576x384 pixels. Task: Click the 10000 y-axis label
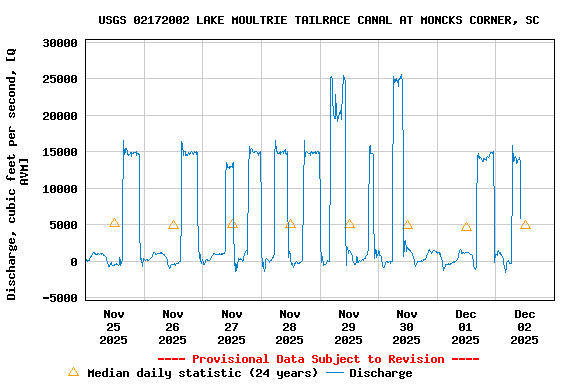60,189
